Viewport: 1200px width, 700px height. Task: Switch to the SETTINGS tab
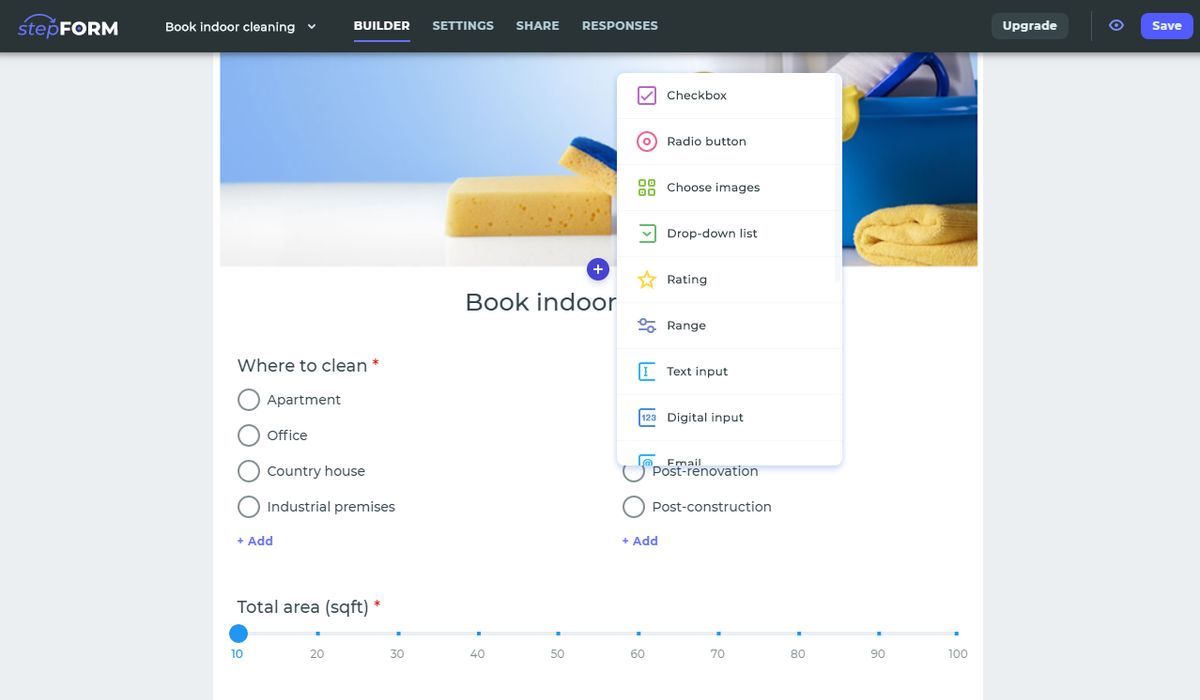coord(462,25)
